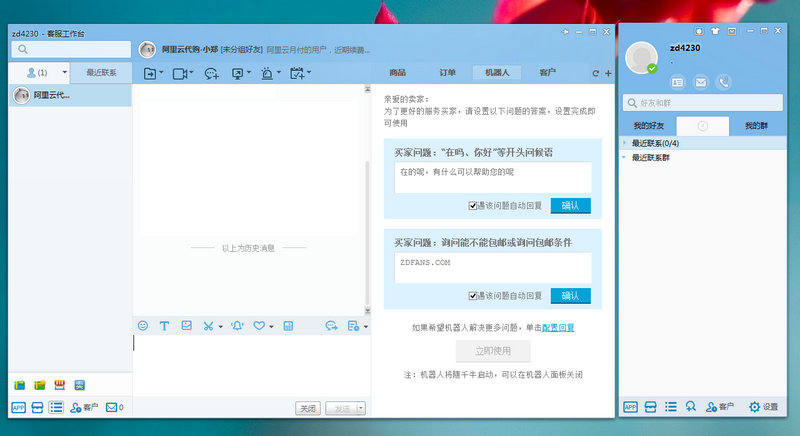Open dropdown beside video camera icon
The image size is (800, 436).
tap(191, 72)
